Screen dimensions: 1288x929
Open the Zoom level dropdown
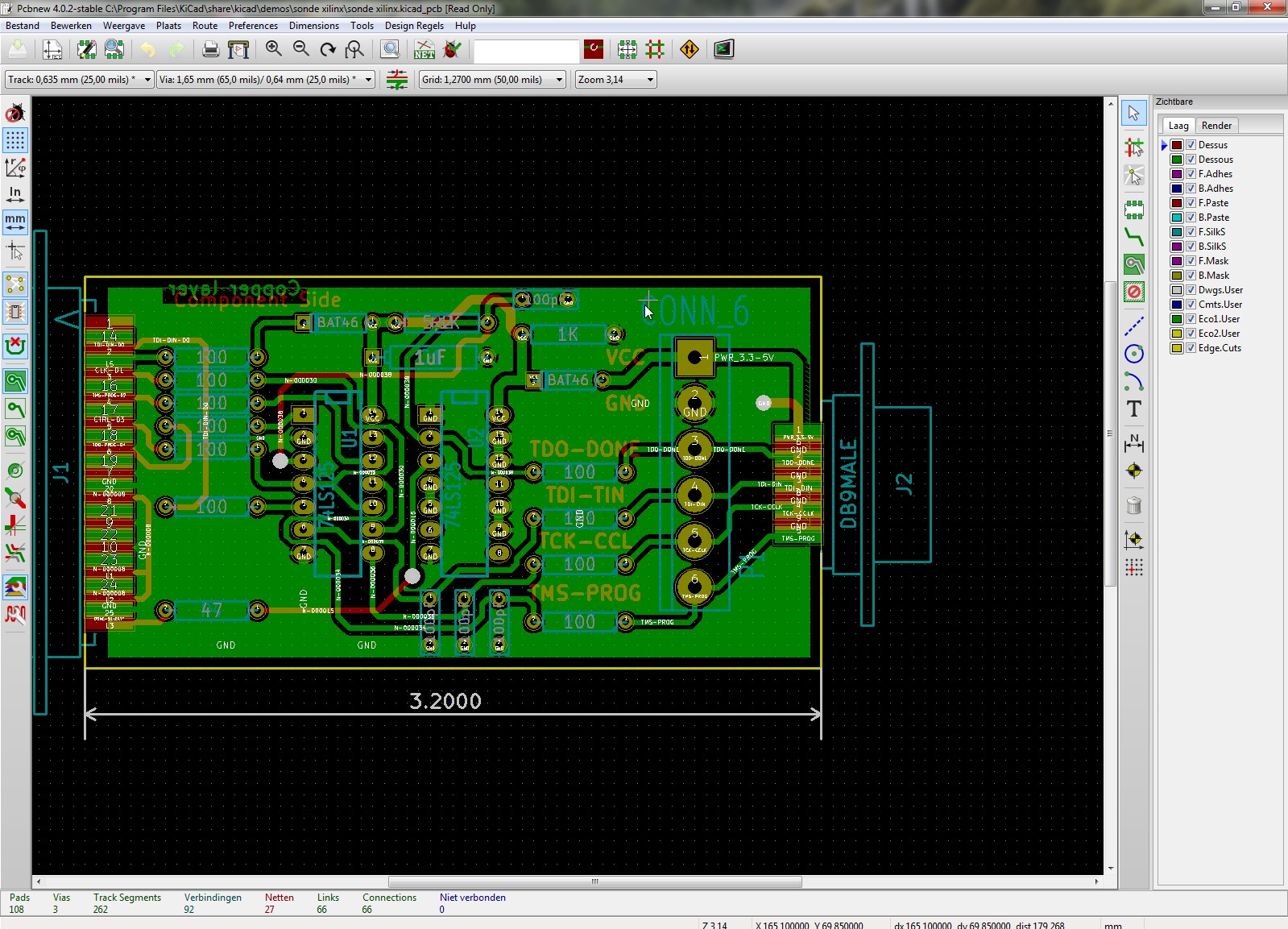click(615, 80)
